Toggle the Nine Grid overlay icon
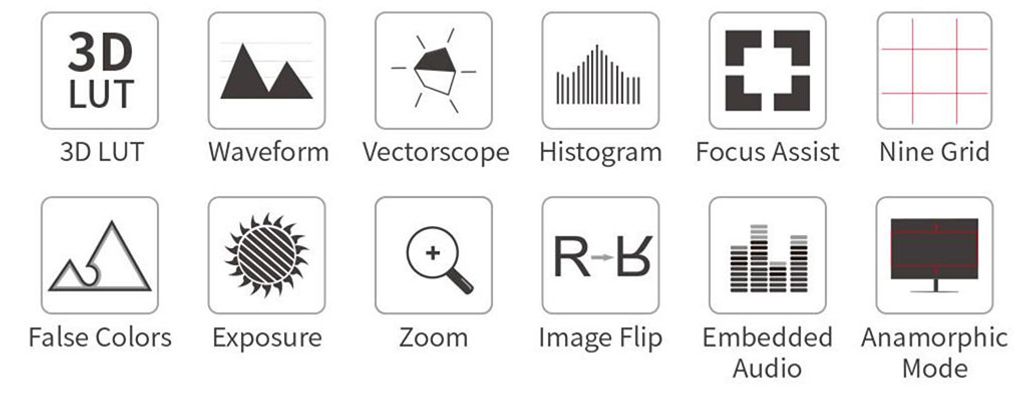 [x=934, y=71]
